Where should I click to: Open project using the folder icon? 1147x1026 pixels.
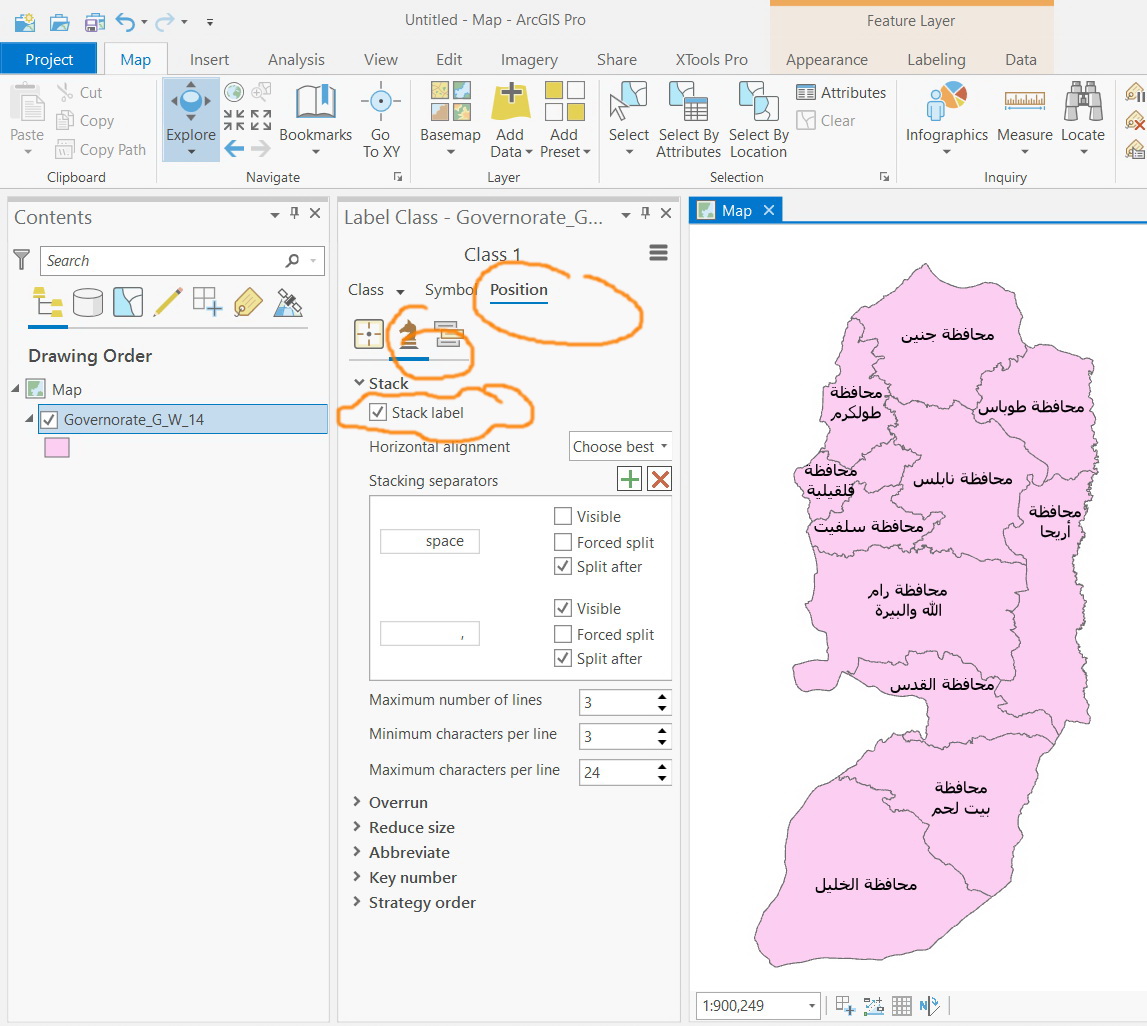[x=59, y=22]
